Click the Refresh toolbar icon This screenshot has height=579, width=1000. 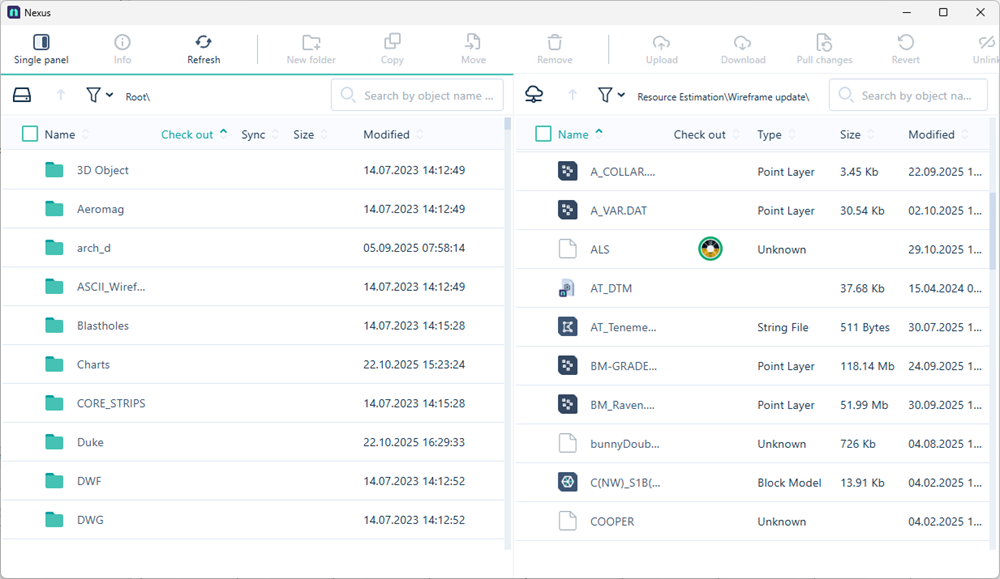pos(203,49)
